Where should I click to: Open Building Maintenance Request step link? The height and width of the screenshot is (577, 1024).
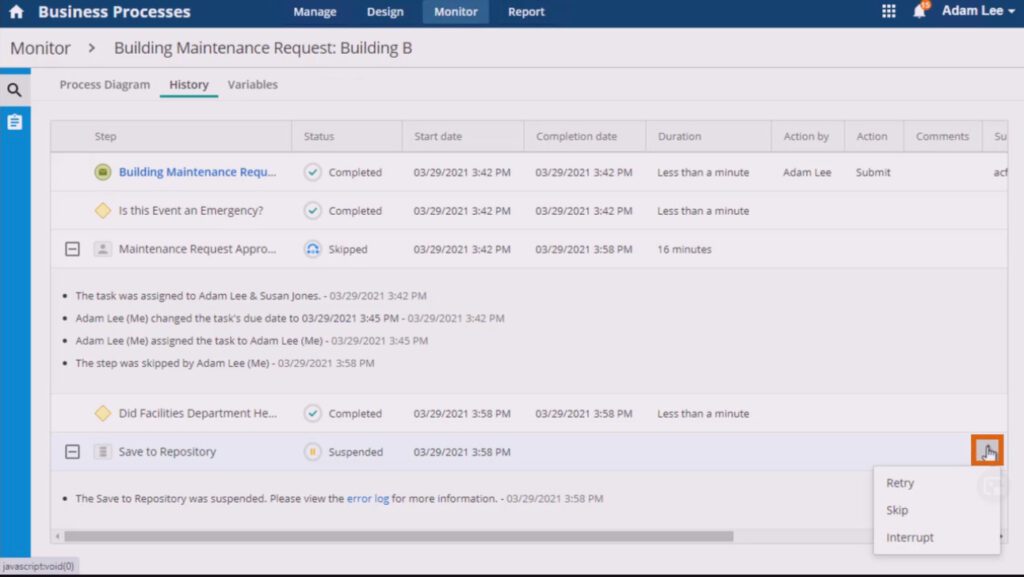click(x=197, y=172)
